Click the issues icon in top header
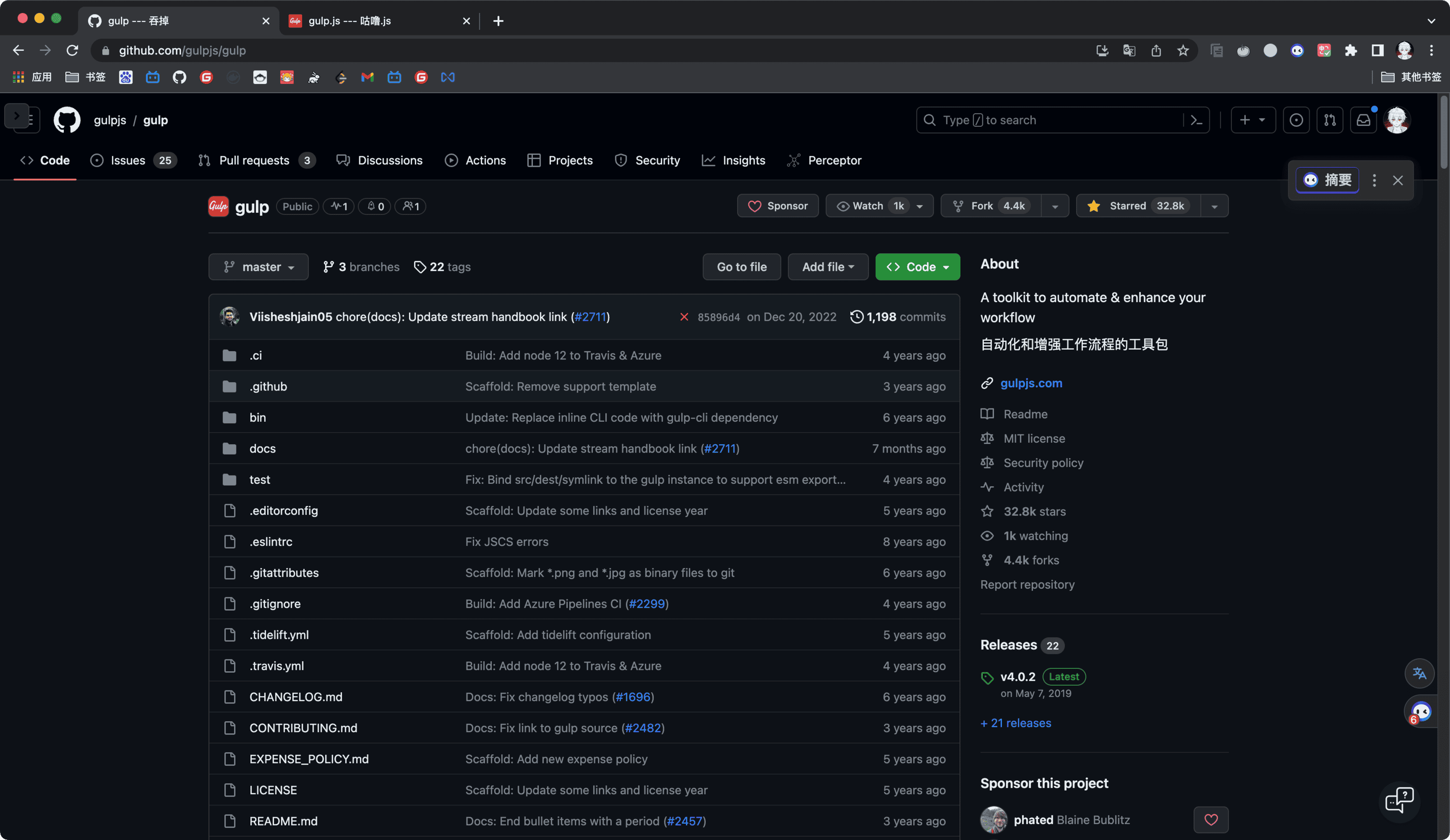The image size is (1450, 840). coord(1296,120)
